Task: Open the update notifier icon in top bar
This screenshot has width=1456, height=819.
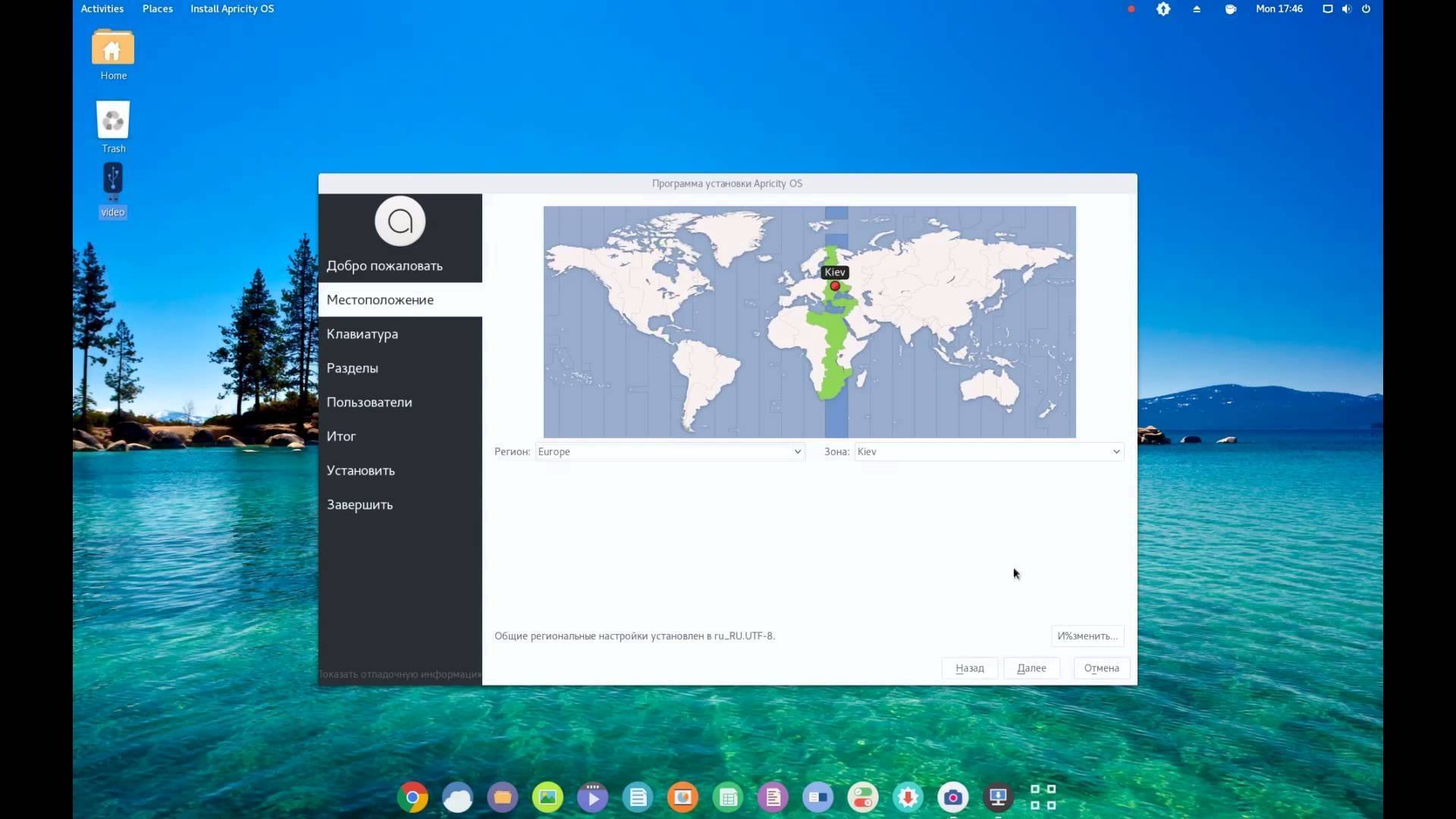Action: coord(1163,9)
